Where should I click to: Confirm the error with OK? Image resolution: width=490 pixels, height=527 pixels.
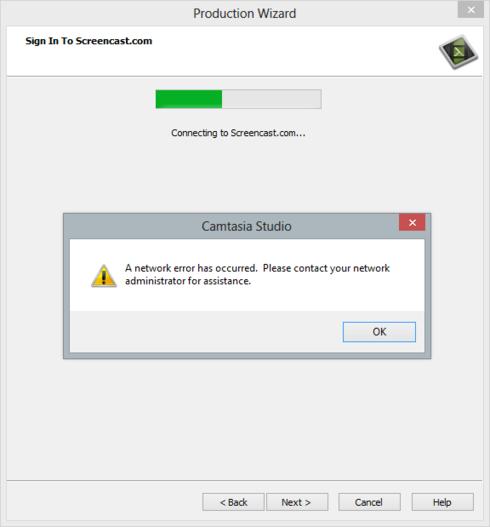click(x=379, y=332)
